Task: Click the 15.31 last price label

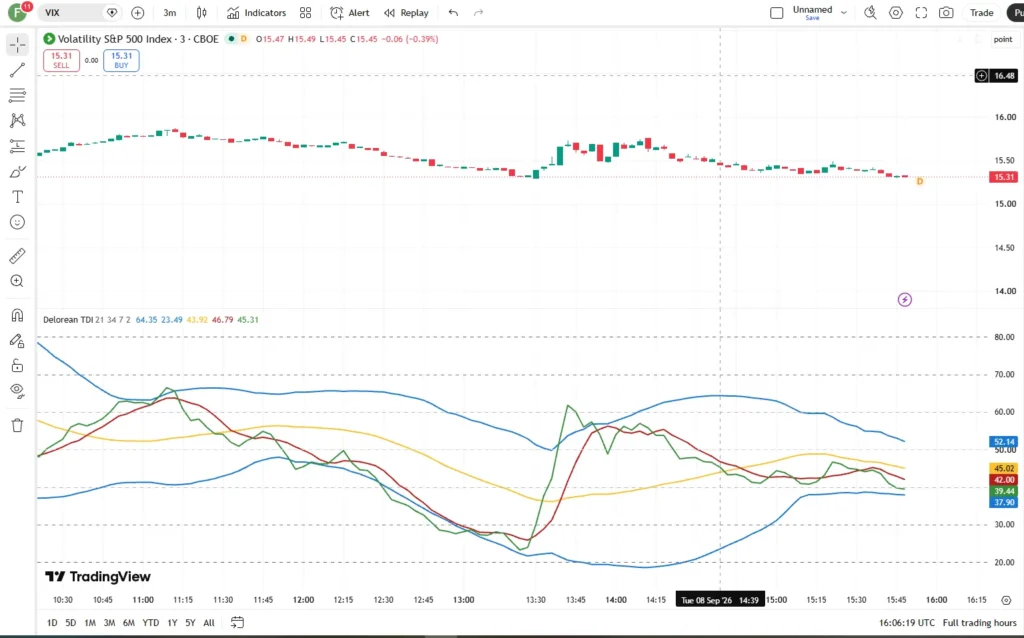Action: tap(1004, 177)
